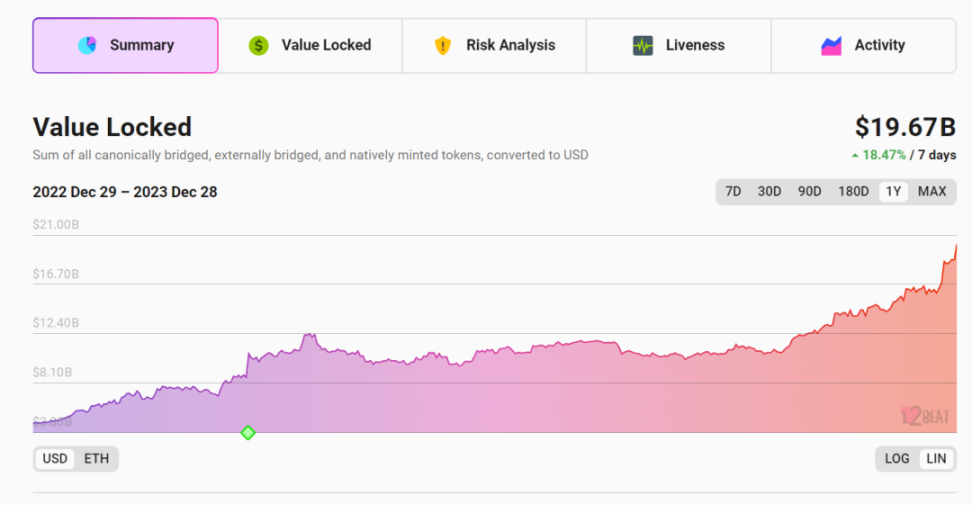Set chart scale to LOG

click(x=897, y=459)
